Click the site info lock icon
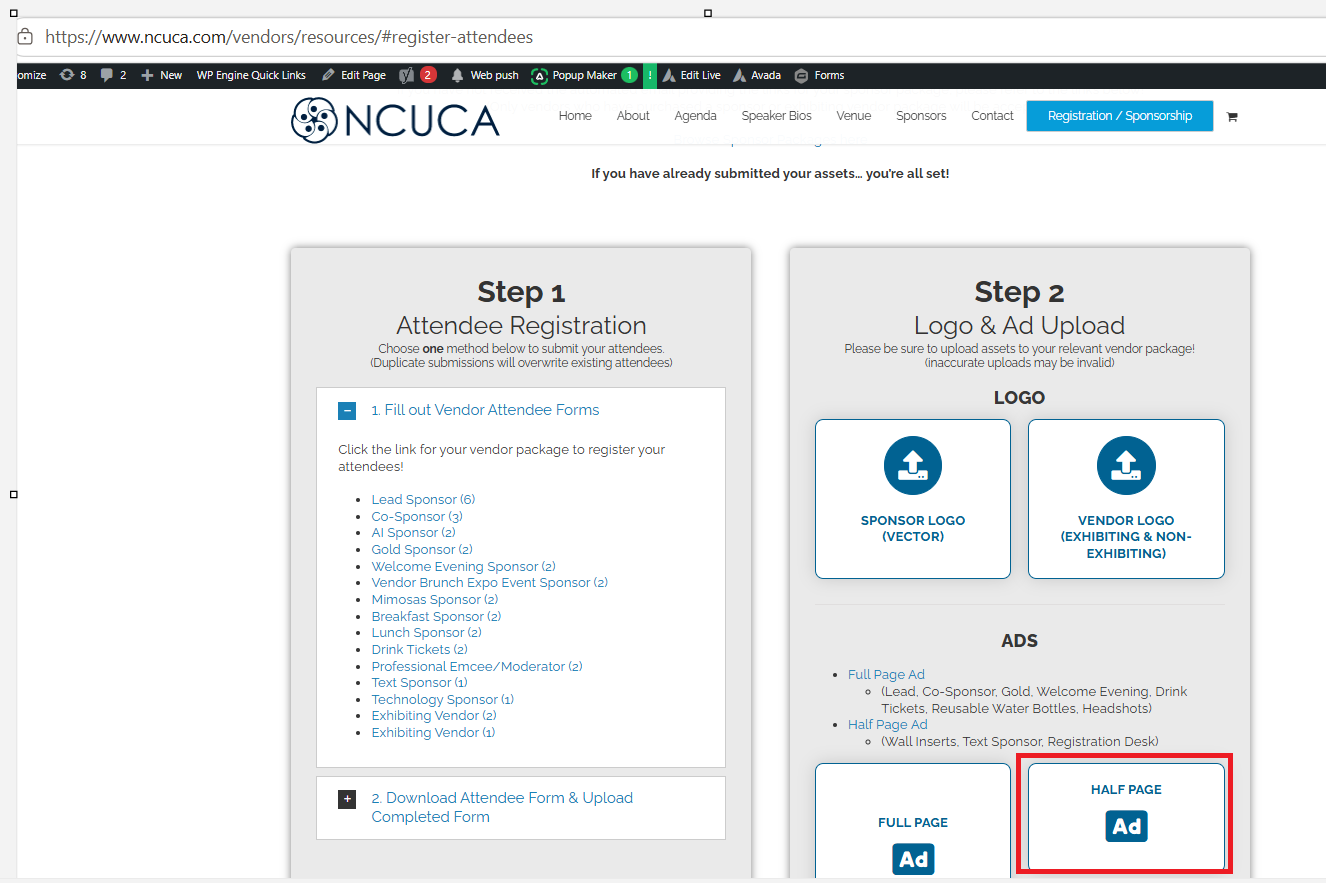The width and height of the screenshot is (1326, 883). 25,37
